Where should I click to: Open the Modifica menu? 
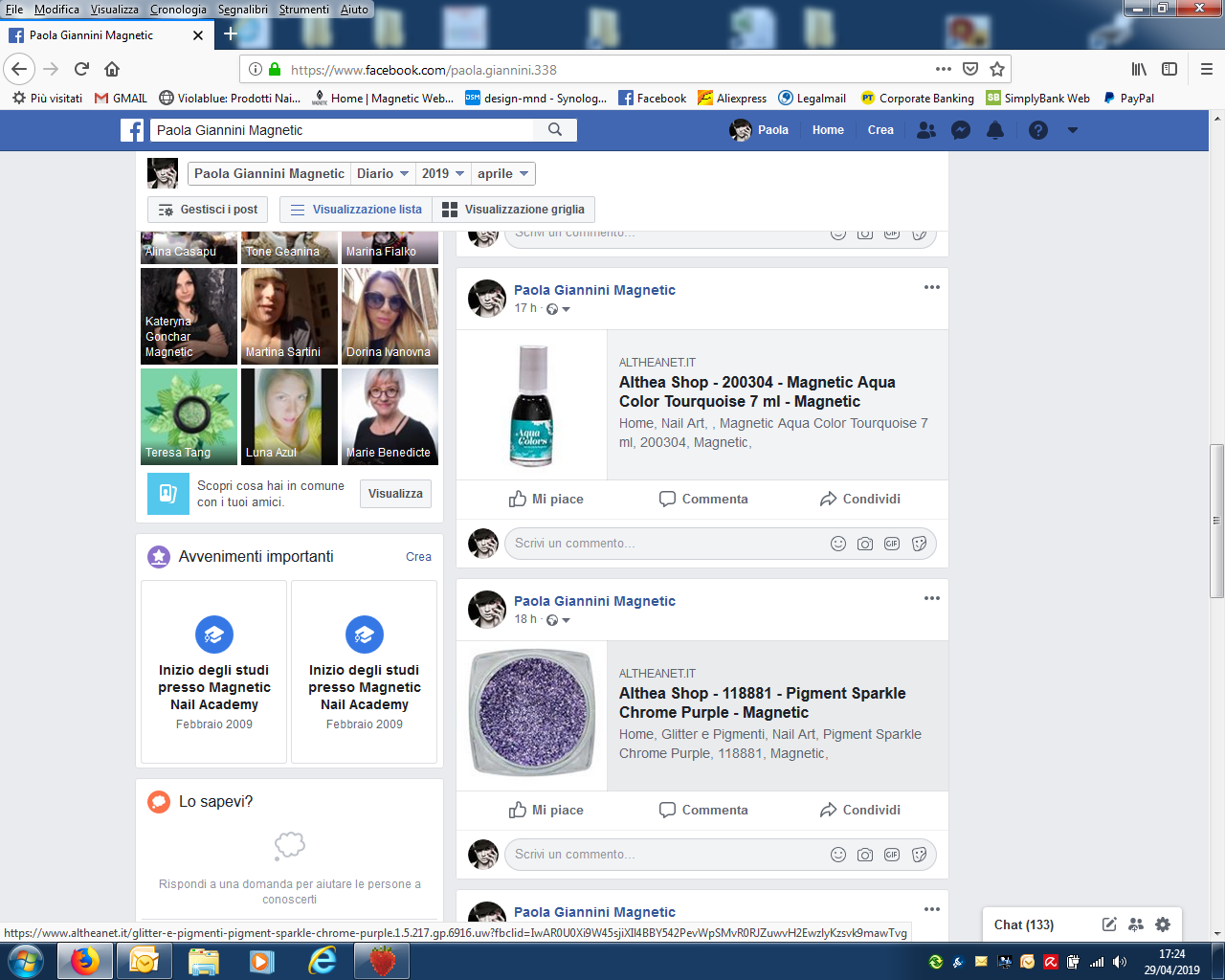pos(57,9)
